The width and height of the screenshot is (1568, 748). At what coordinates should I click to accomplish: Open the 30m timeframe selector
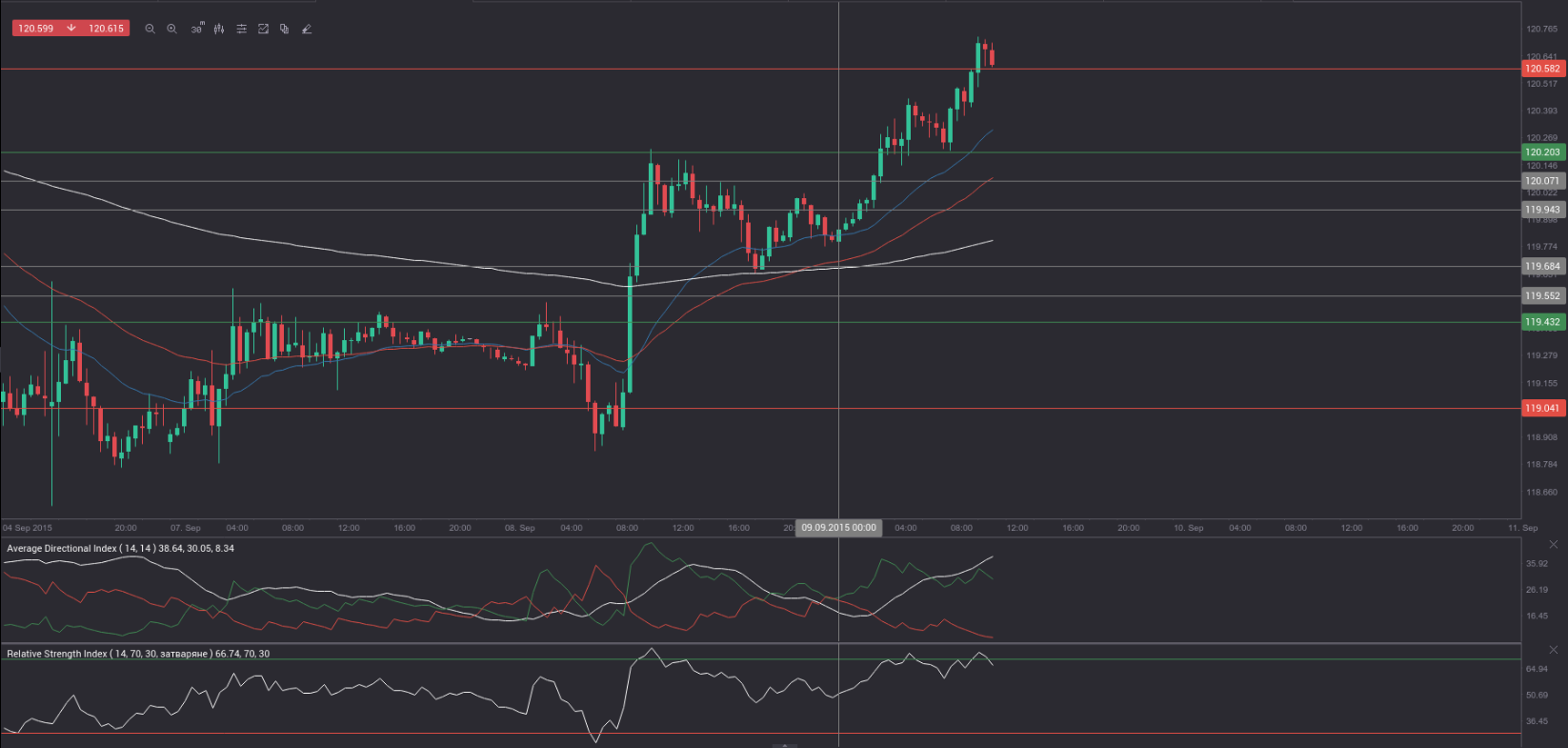[x=196, y=29]
